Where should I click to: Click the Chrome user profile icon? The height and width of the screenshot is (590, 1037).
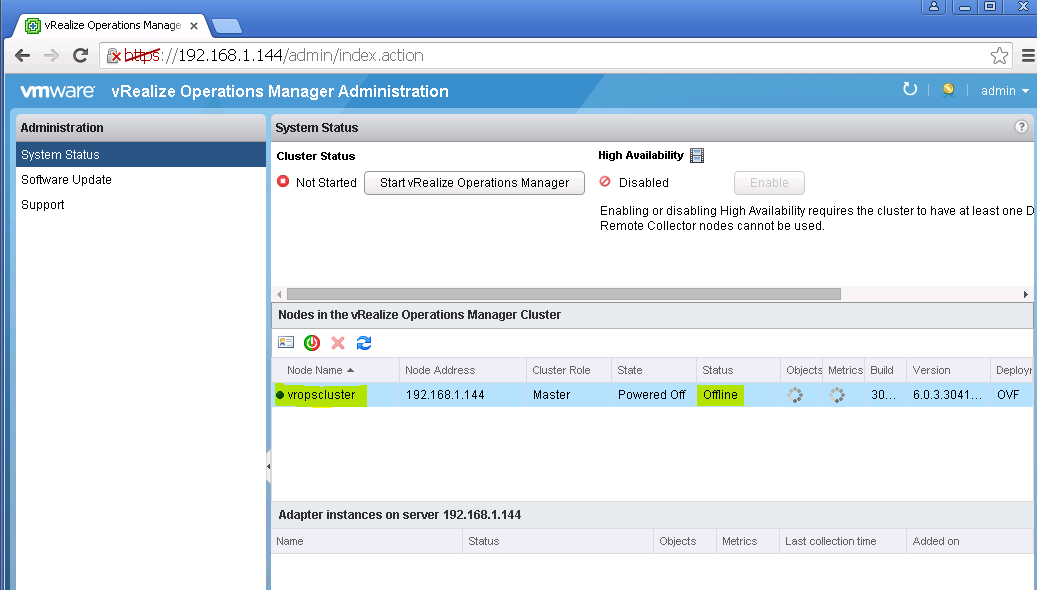click(x=934, y=7)
